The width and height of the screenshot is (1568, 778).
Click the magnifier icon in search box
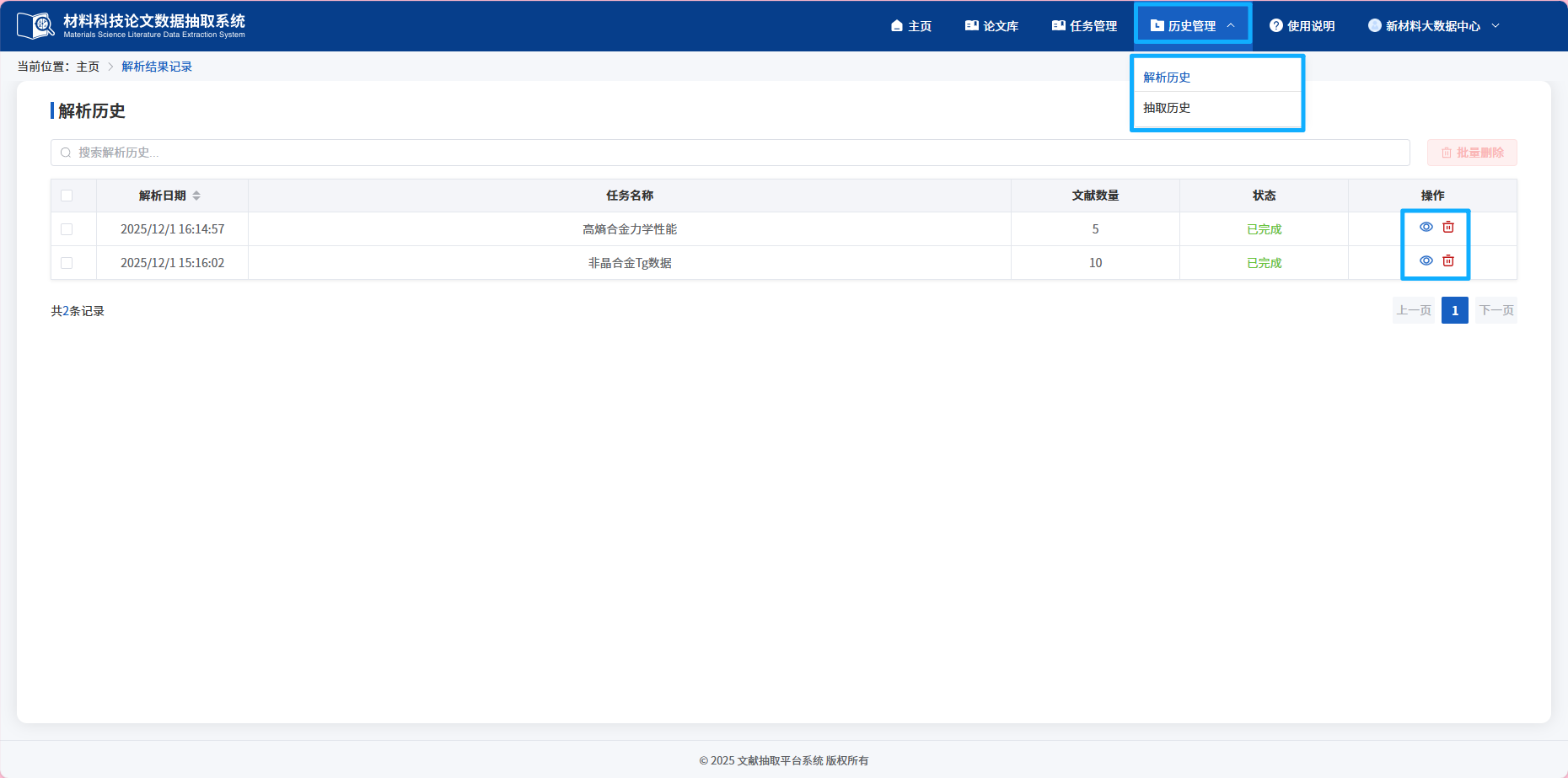pos(66,153)
